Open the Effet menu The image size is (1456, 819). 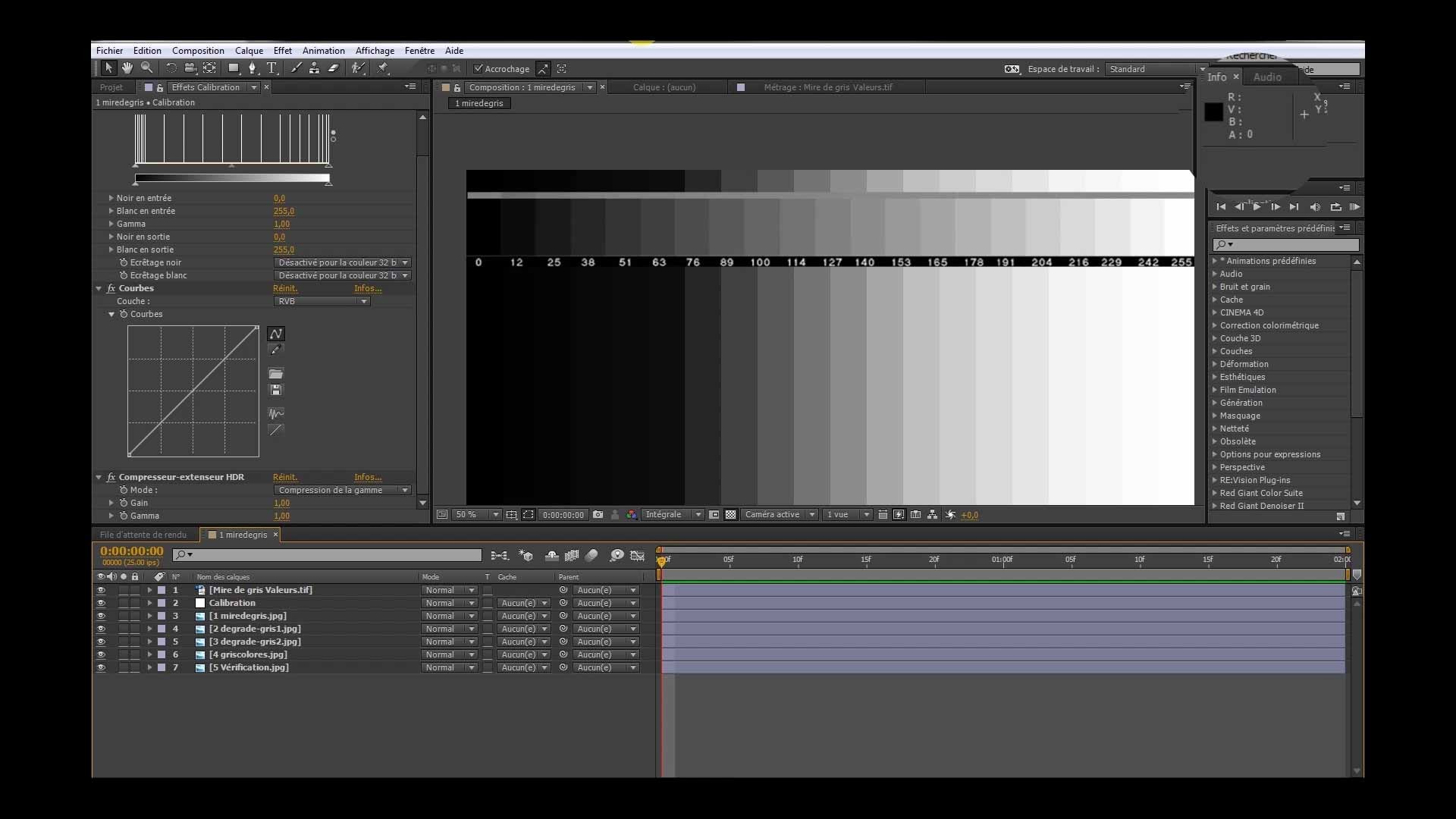(283, 51)
